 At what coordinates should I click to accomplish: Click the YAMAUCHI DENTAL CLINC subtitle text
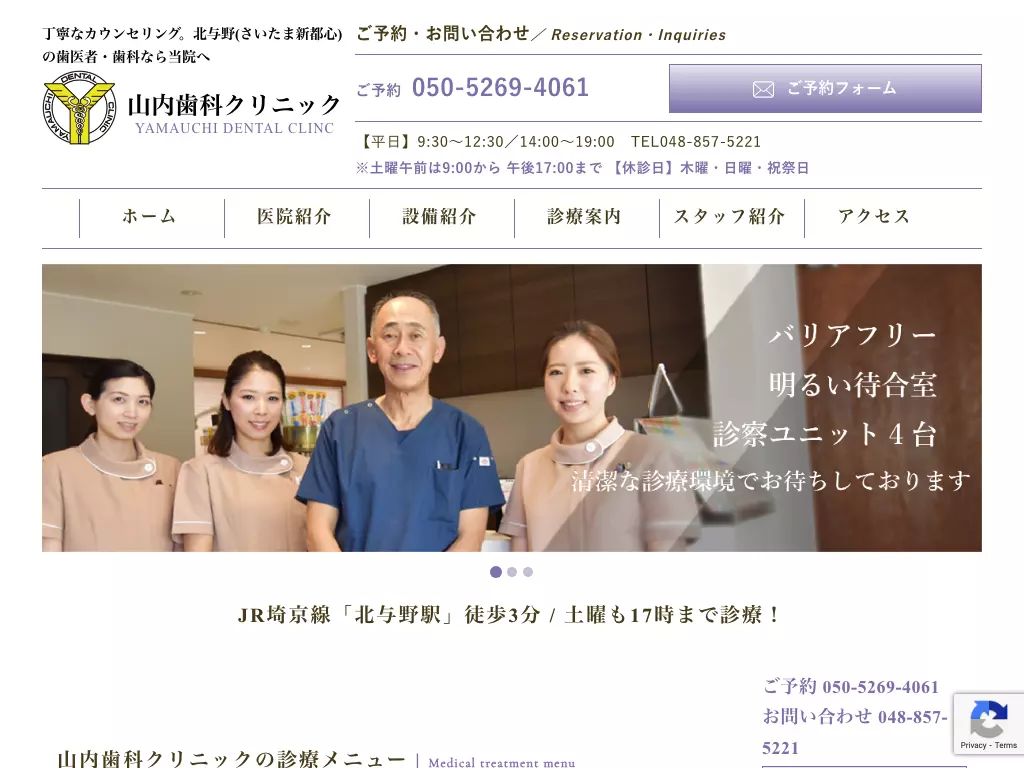coord(234,128)
